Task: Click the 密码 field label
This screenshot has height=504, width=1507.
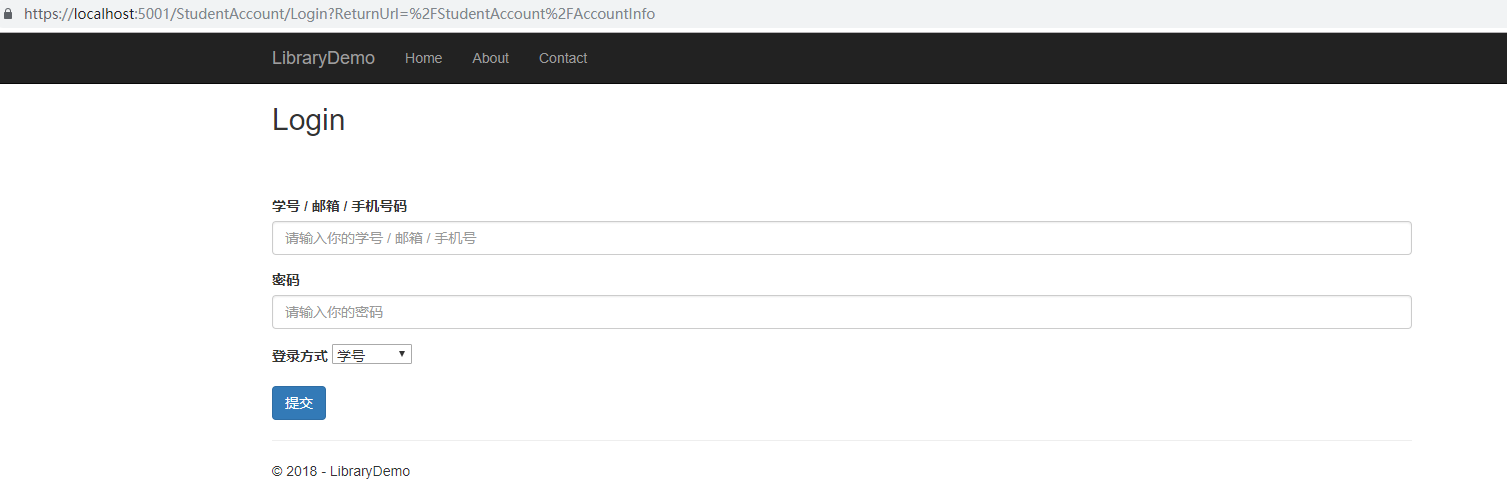Action: (286, 280)
